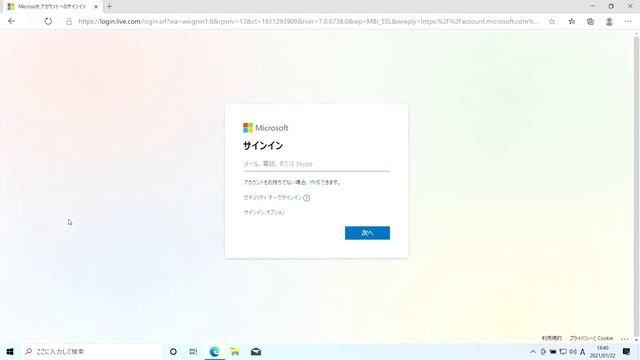This screenshot has width=640, height=360.
Task: Close the Microsoft account sign-in tab
Action: tap(96, 7)
